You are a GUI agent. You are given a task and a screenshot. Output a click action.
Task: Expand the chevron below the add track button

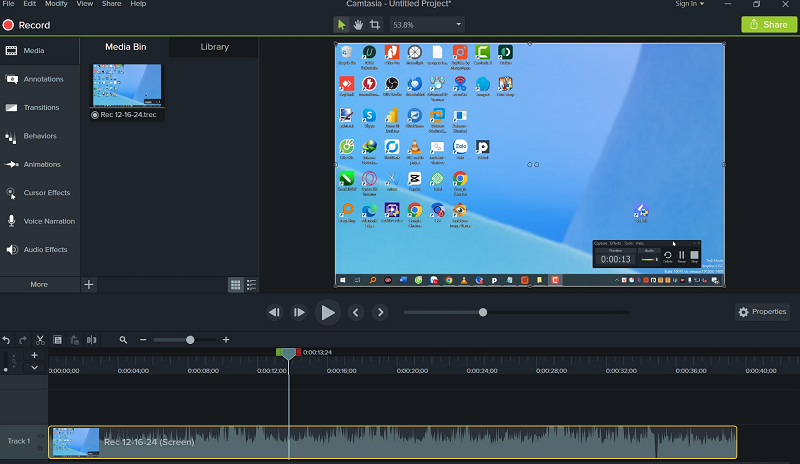(34, 368)
